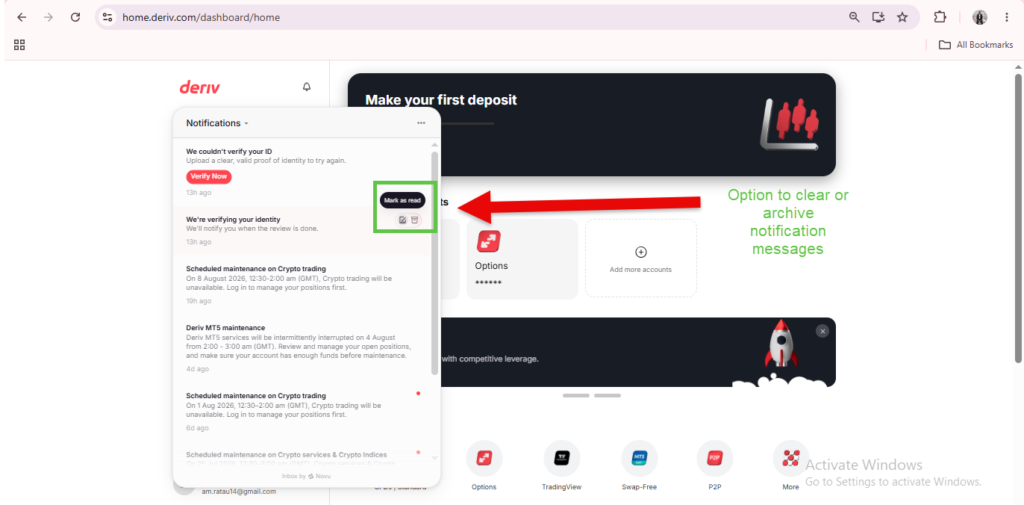Click the notification bell icon
This screenshot has height=505, width=1024.
click(306, 87)
